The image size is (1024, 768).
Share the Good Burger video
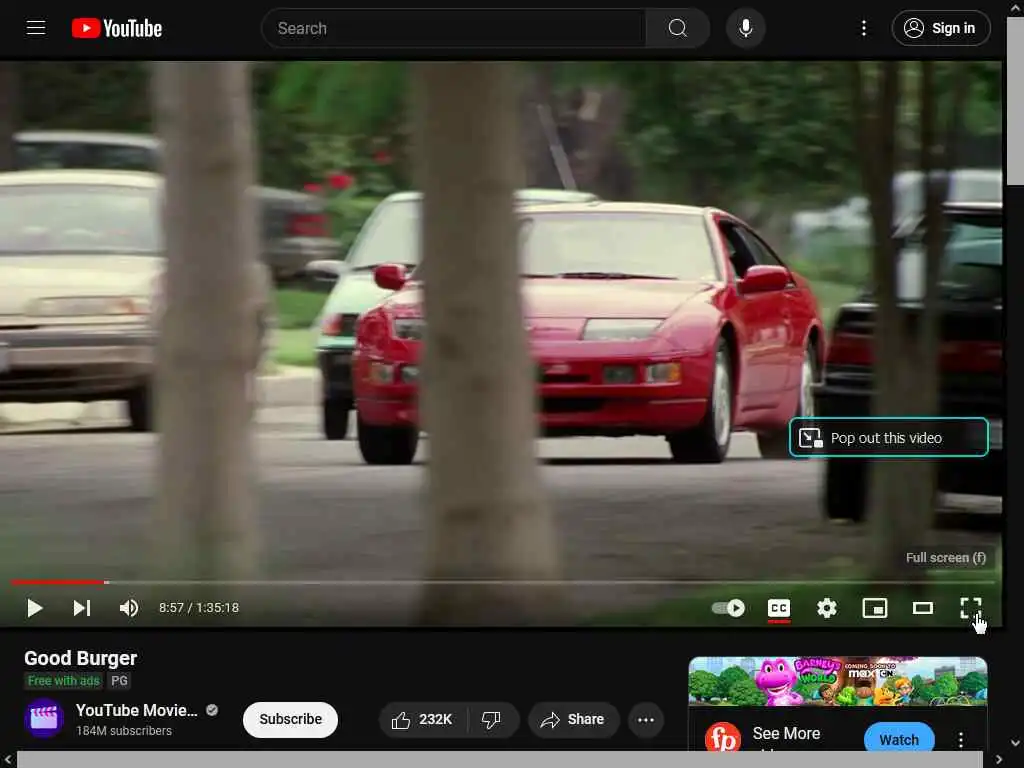pos(573,720)
